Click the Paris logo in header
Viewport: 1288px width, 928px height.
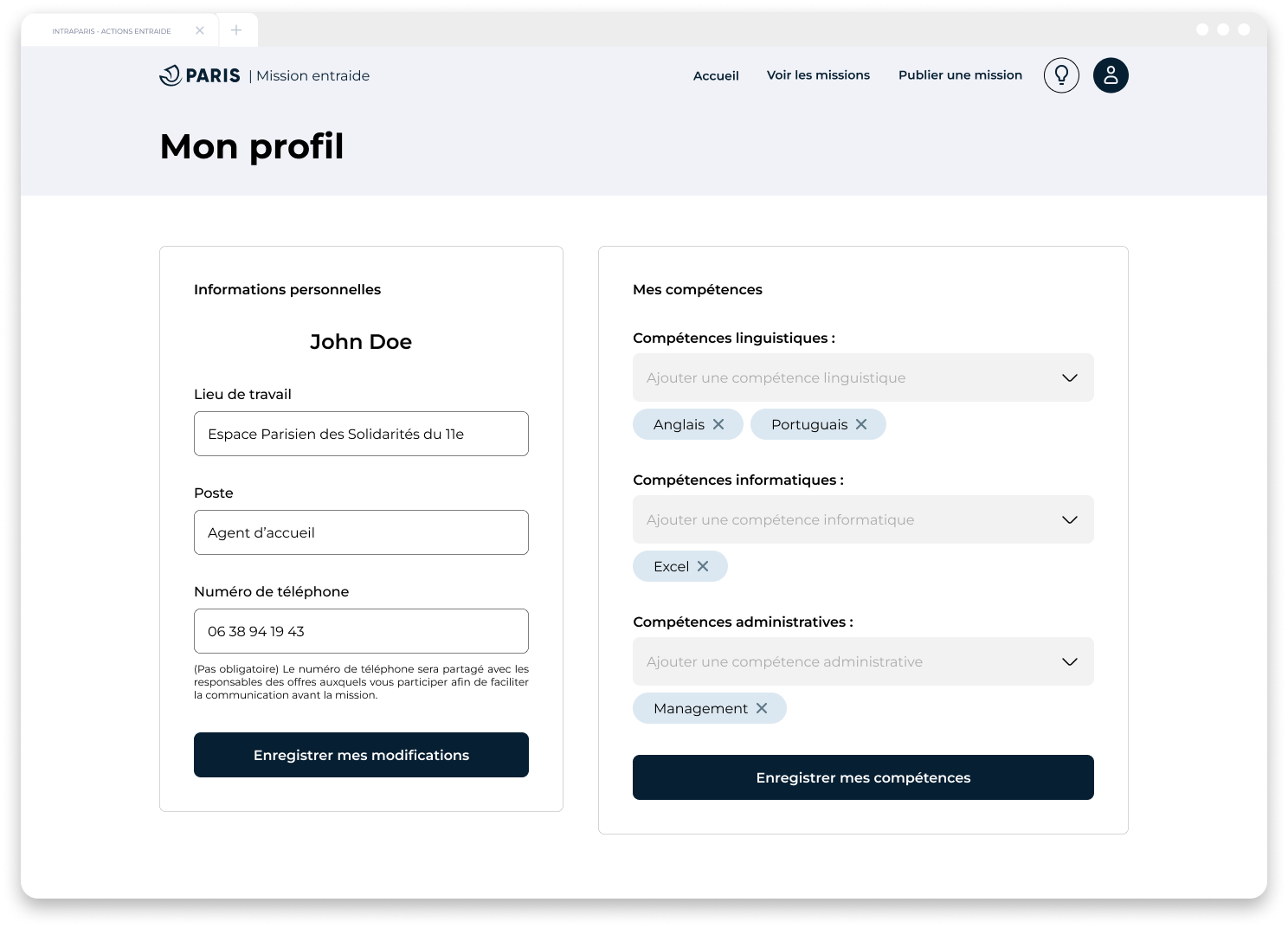tap(200, 75)
